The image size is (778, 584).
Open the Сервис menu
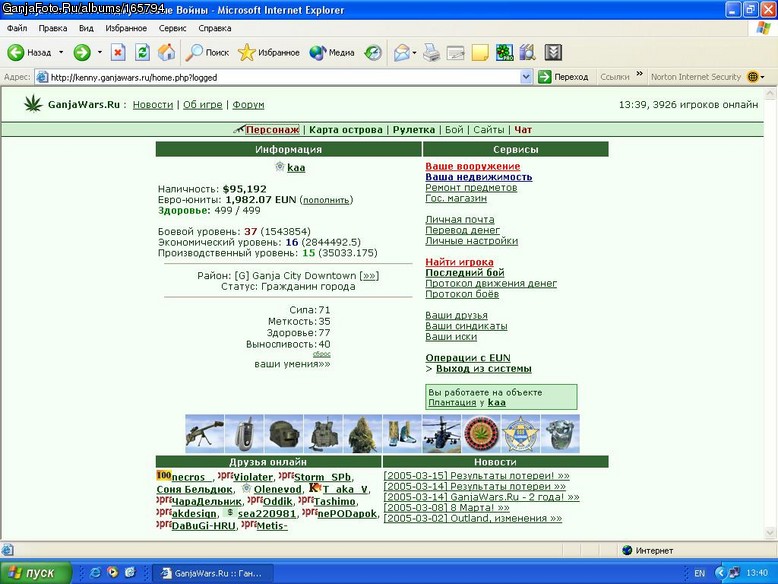[x=172, y=28]
